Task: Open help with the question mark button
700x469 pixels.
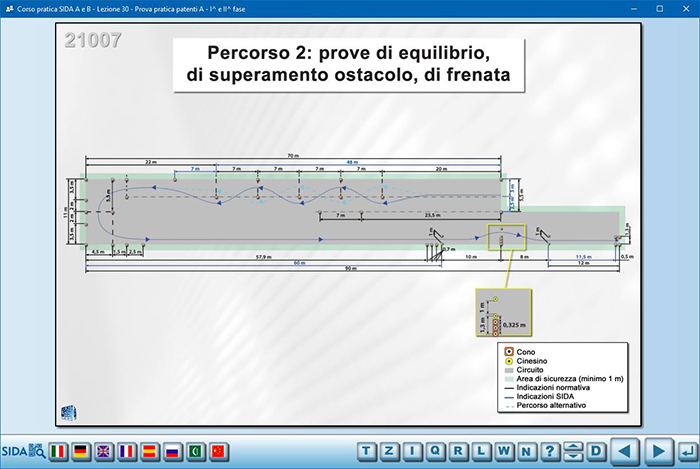Action: 550,451
